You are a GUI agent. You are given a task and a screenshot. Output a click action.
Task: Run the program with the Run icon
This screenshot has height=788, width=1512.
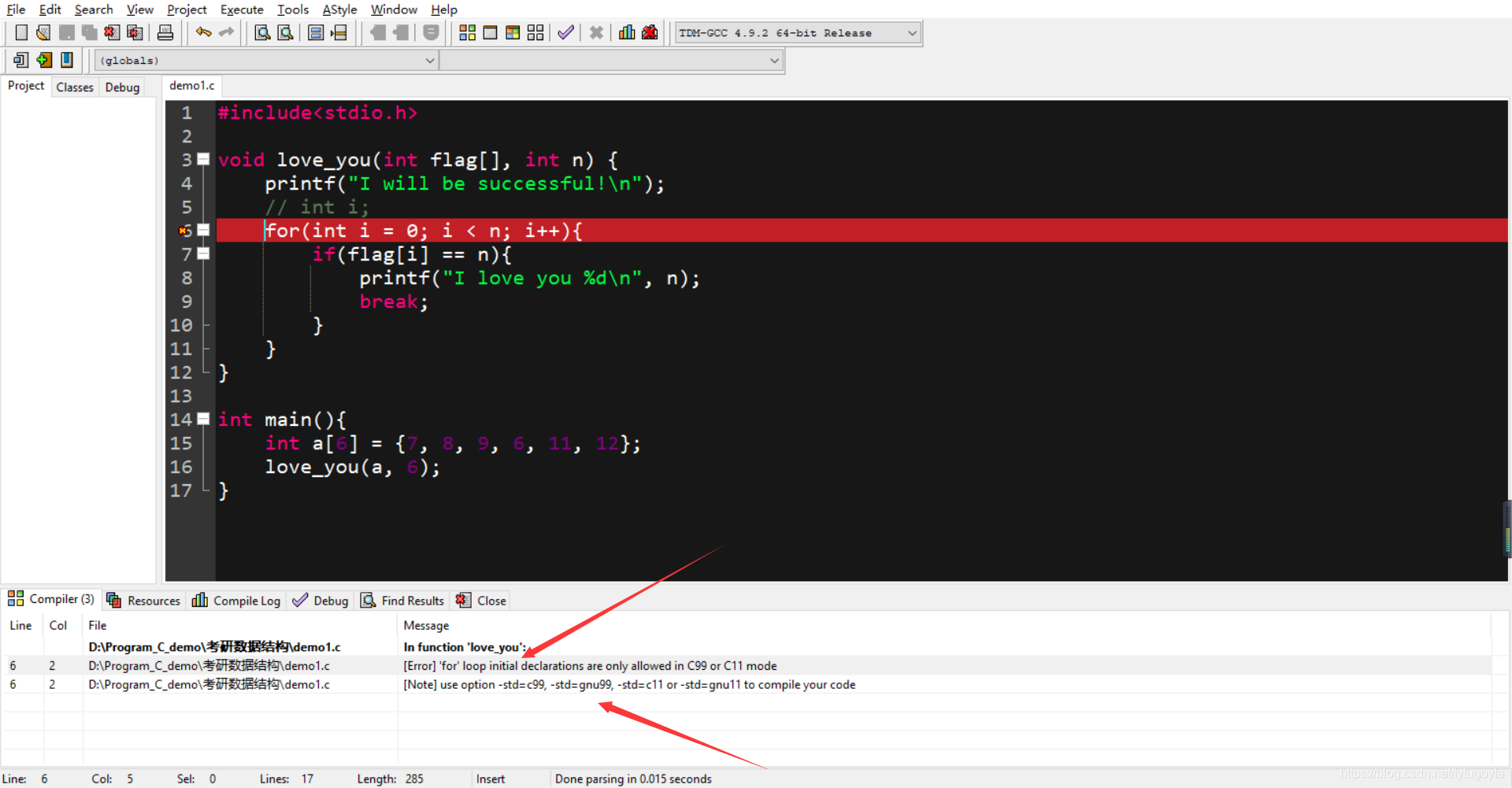(x=491, y=32)
